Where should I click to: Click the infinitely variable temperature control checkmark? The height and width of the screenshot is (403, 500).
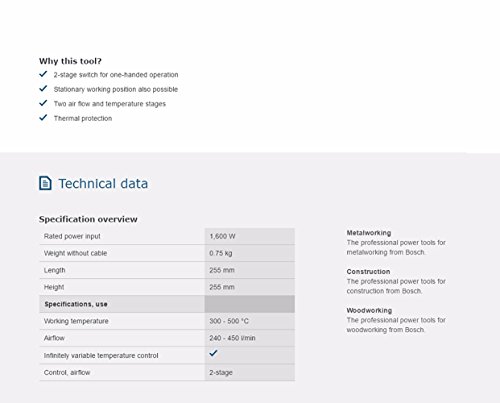tap(213, 353)
